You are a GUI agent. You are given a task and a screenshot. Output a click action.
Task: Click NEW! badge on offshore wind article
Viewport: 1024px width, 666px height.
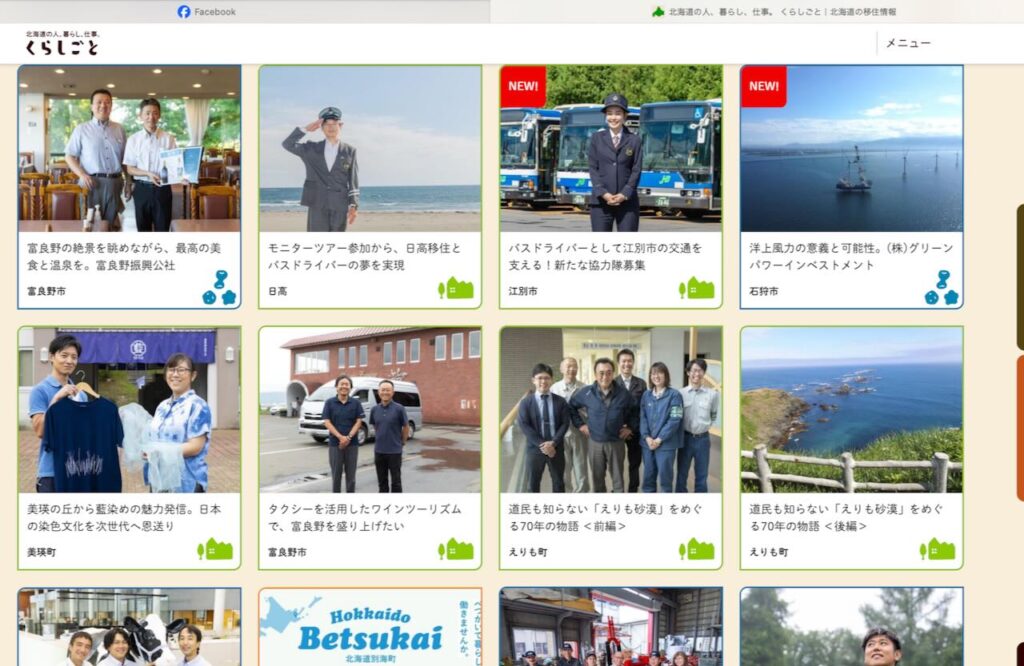[x=764, y=86]
